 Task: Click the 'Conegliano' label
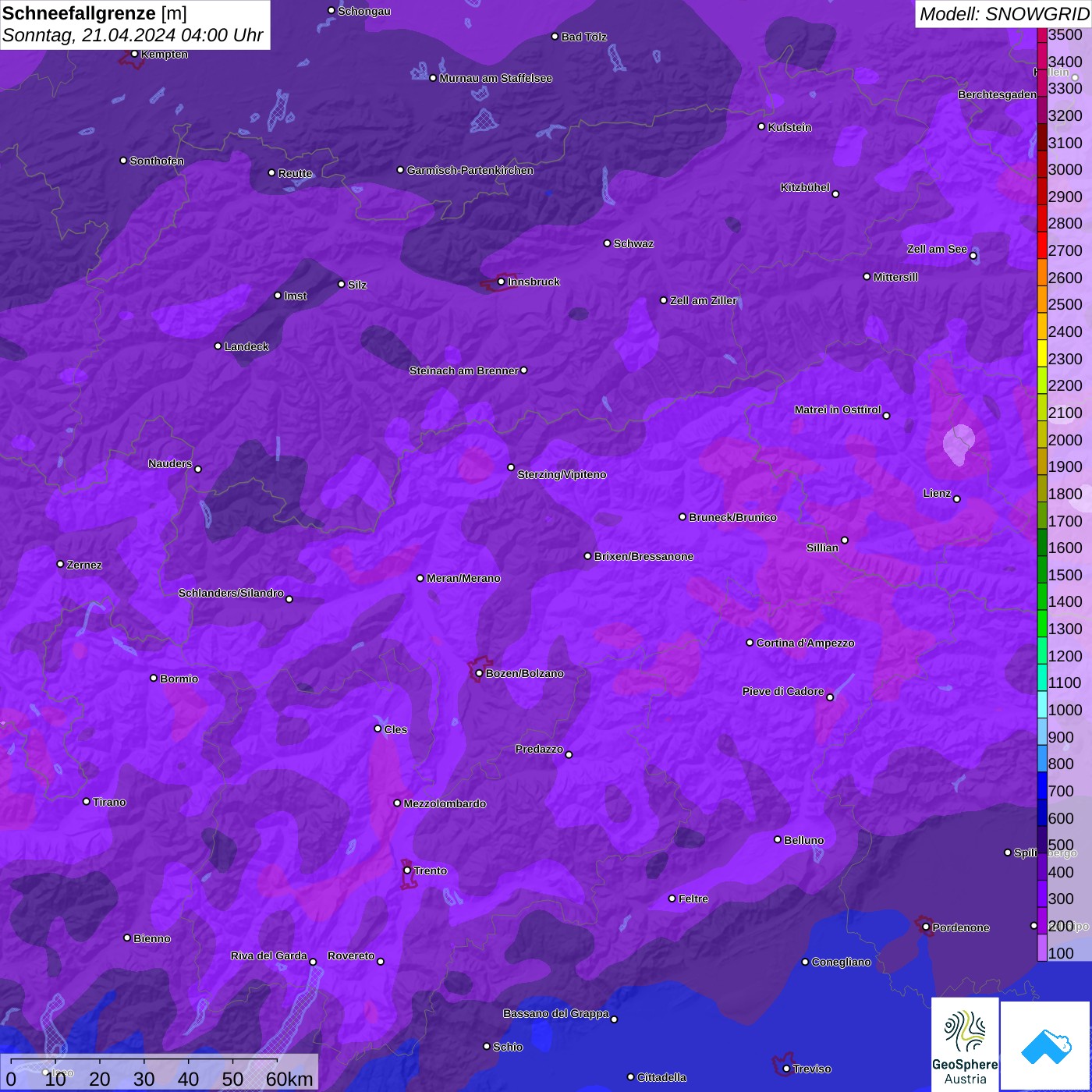point(841,962)
